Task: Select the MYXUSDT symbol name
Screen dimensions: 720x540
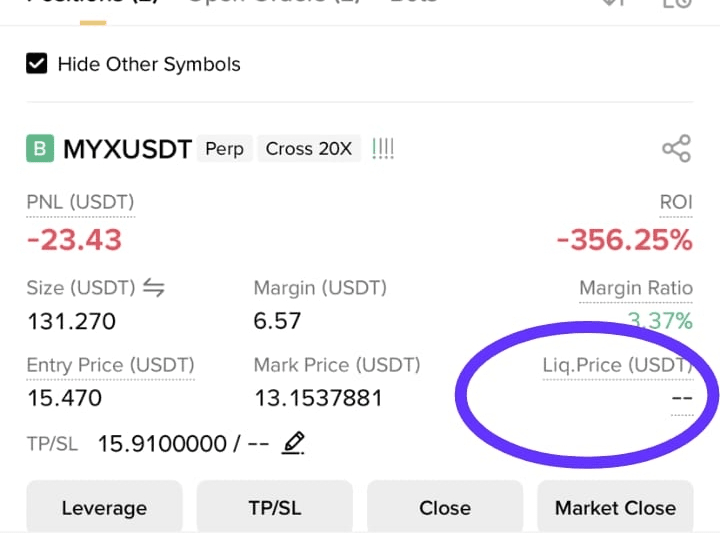Action: tap(127, 149)
